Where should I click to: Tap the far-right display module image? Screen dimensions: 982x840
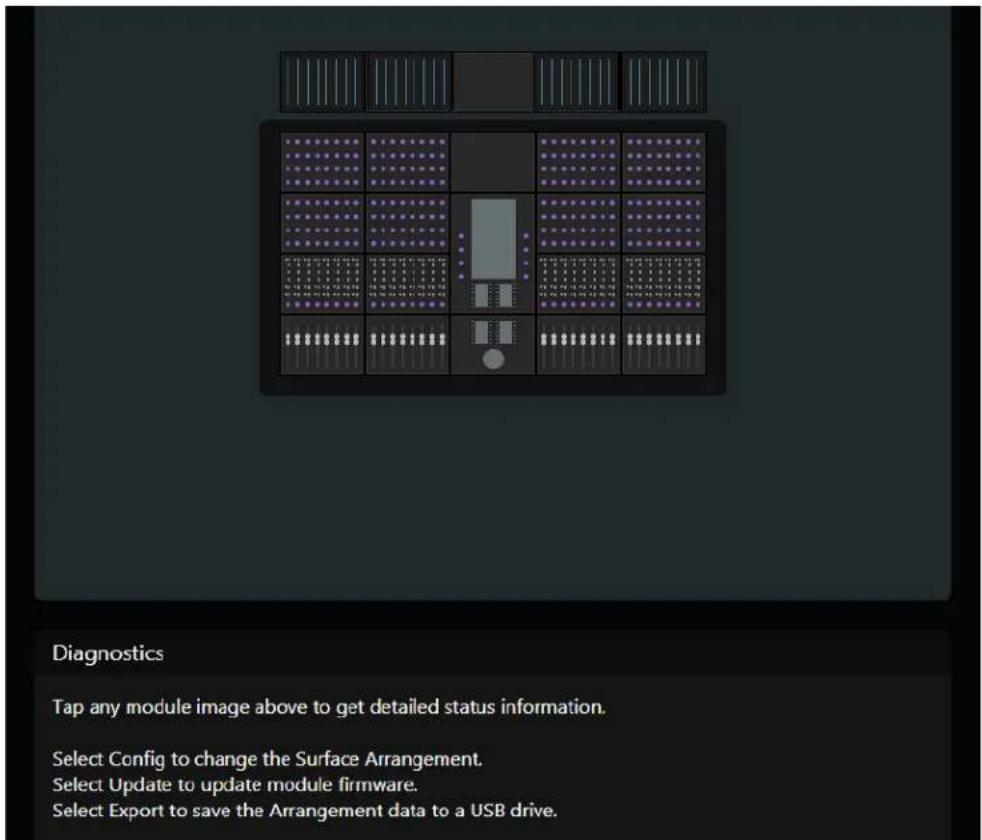664,82
